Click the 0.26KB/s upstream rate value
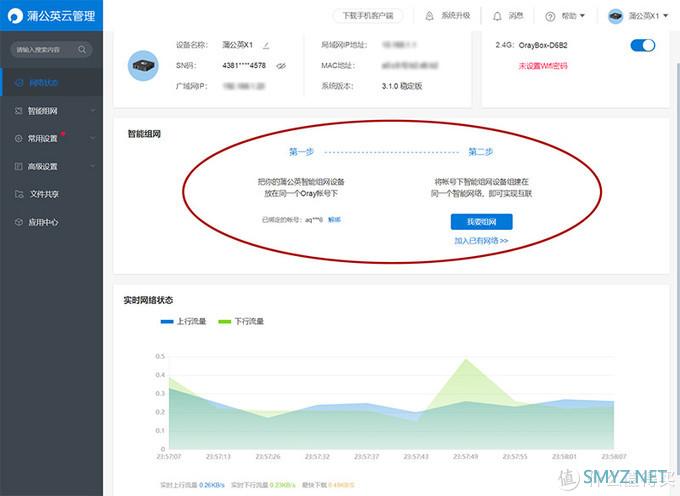 point(212,485)
